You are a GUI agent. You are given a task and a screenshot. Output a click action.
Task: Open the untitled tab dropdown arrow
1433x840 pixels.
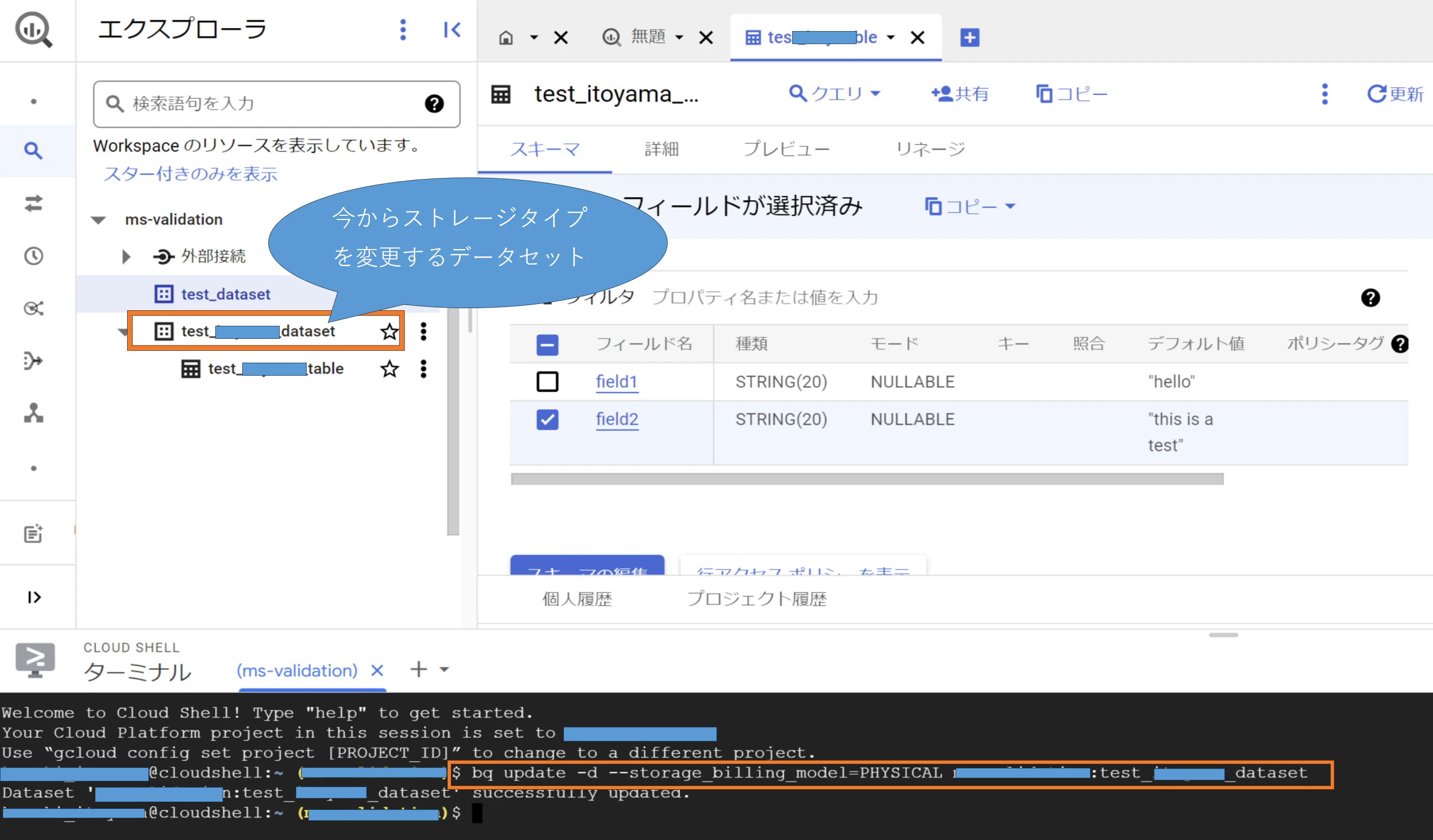pyautogui.click(x=679, y=37)
